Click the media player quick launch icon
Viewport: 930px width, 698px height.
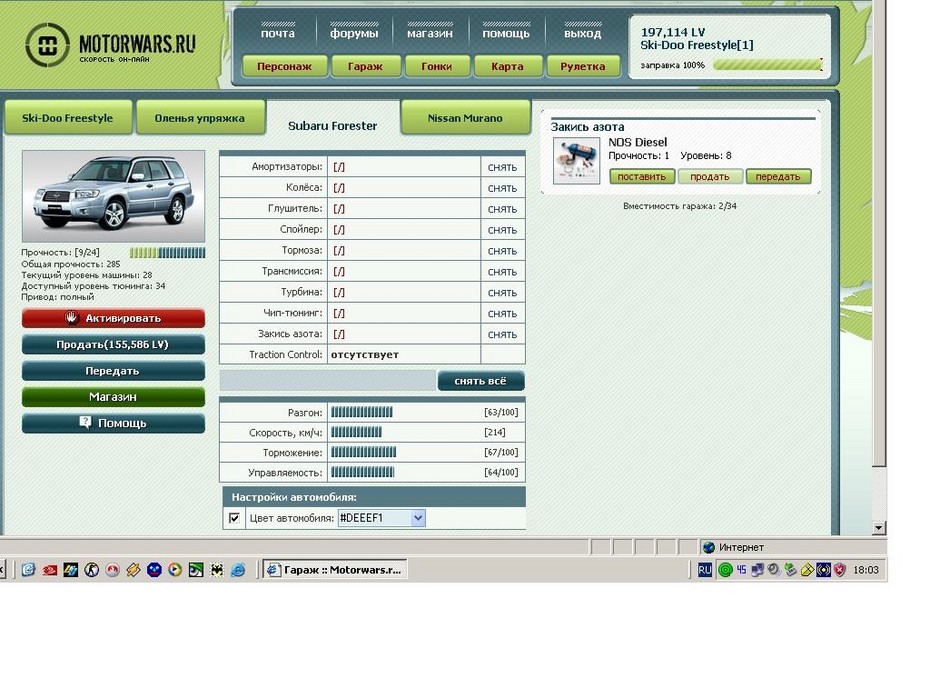click(175, 570)
